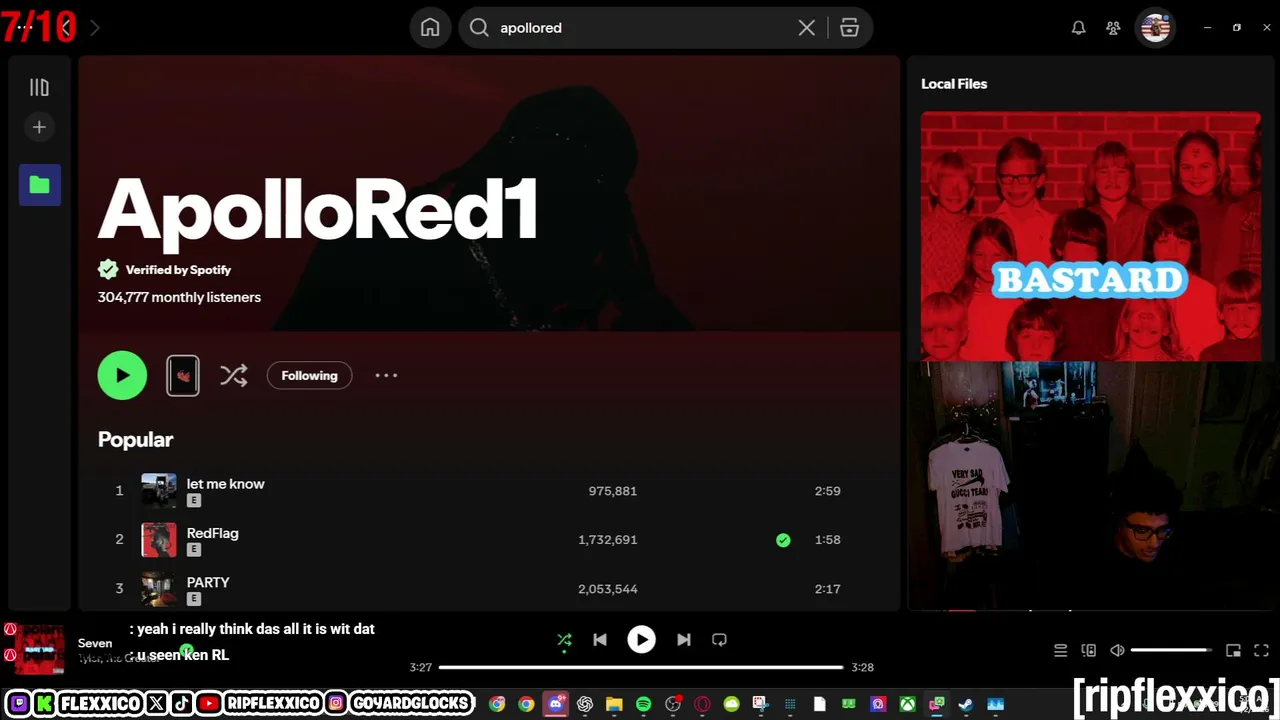Open Discord from the taskbar
The height and width of the screenshot is (720, 1280).
click(556, 704)
